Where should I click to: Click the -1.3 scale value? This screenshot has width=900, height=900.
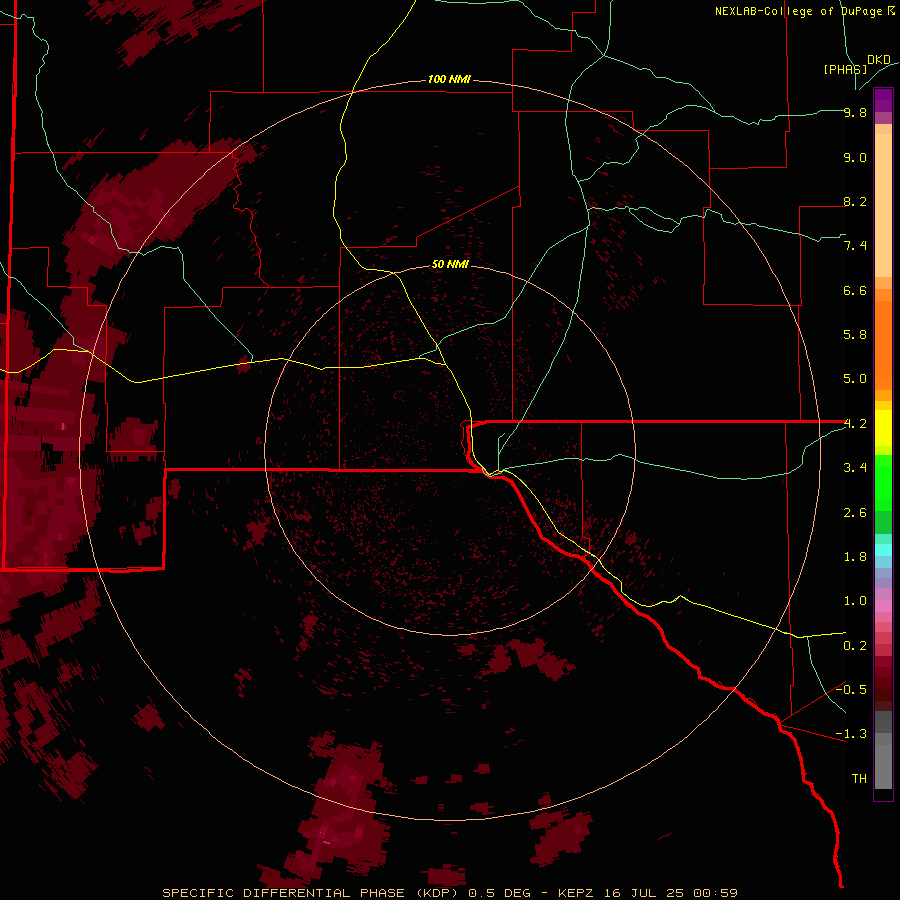tap(851, 734)
